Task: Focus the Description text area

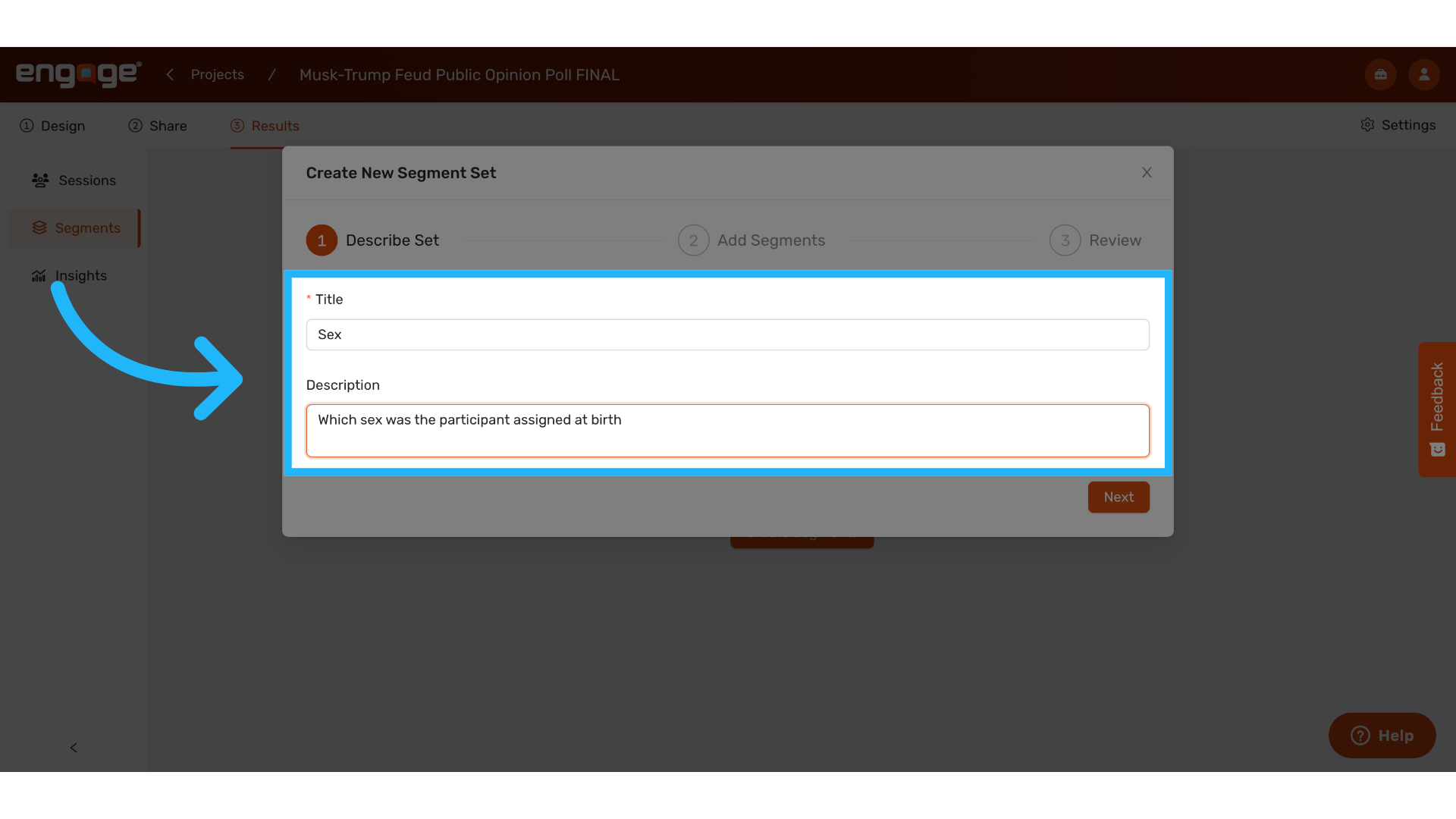Action: pyautogui.click(x=727, y=431)
